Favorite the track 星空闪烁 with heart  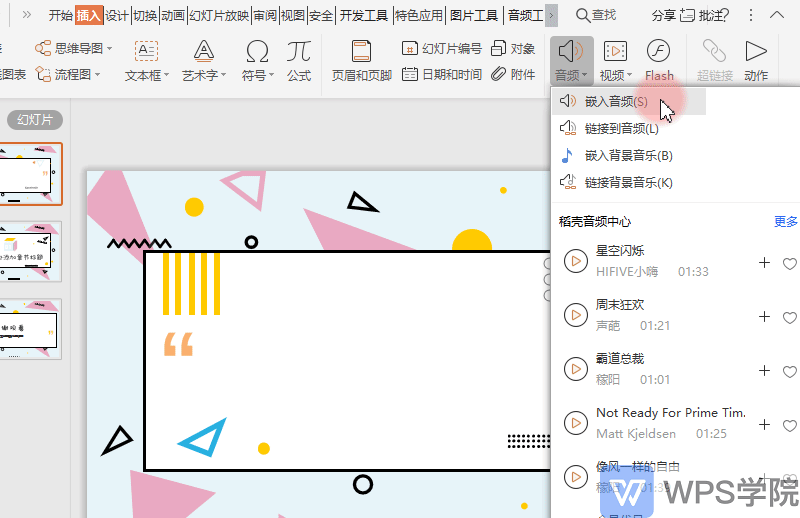pos(789,263)
